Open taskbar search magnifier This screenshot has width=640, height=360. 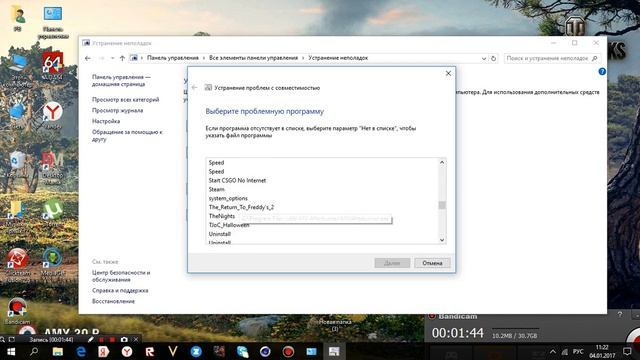34,351
